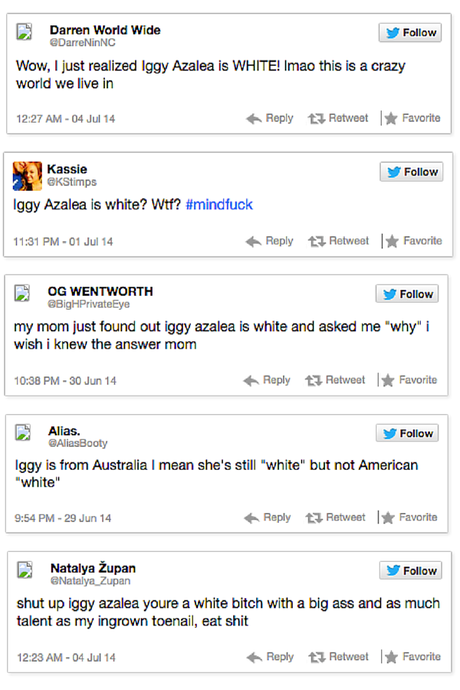The height and width of the screenshot is (690, 460).
Task: Open the @DarreNinNC handle
Action: point(82,43)
